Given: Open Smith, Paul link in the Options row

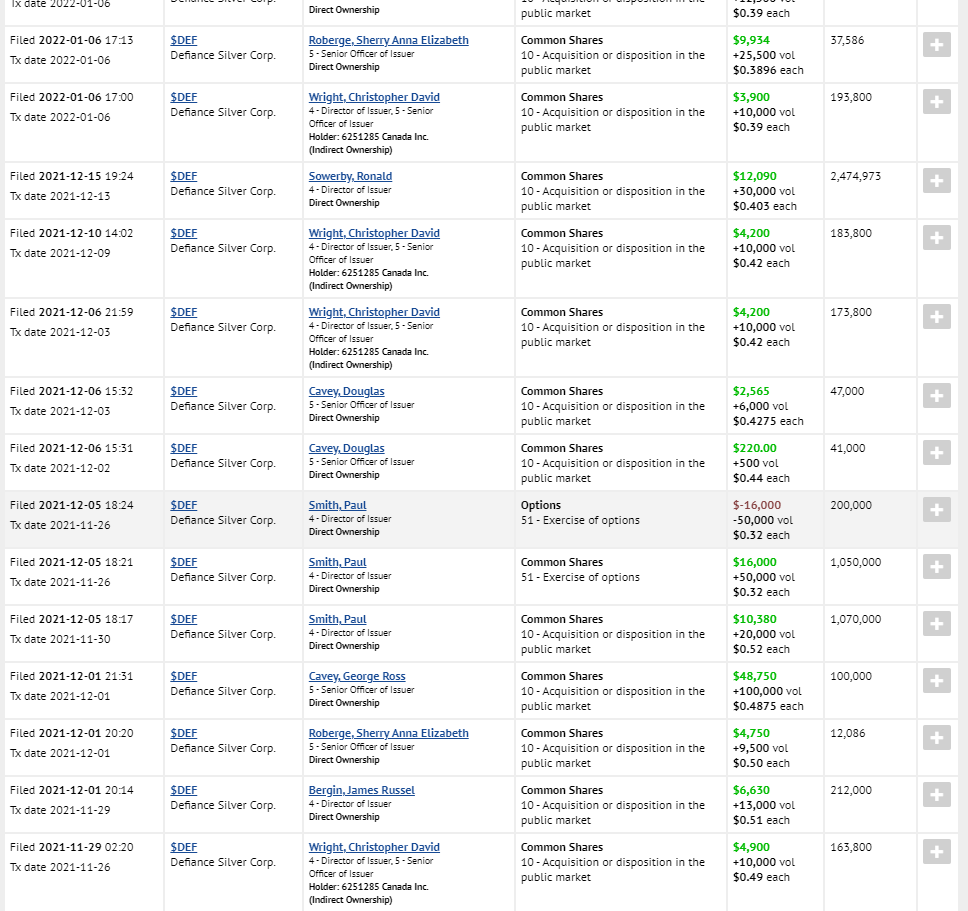Looking at the screenshot, I should pyautogui.click(x=338, y=505).
